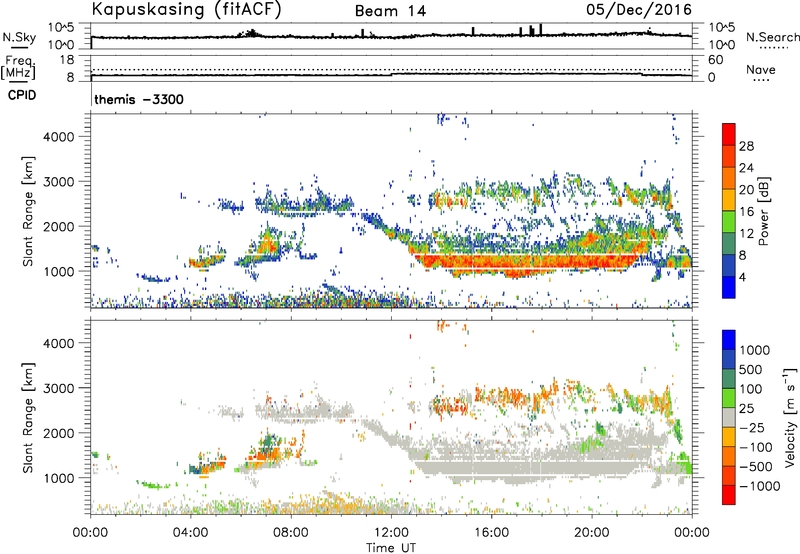Click the Time UT axis label

pyautogui.click(x=391, y=548)
